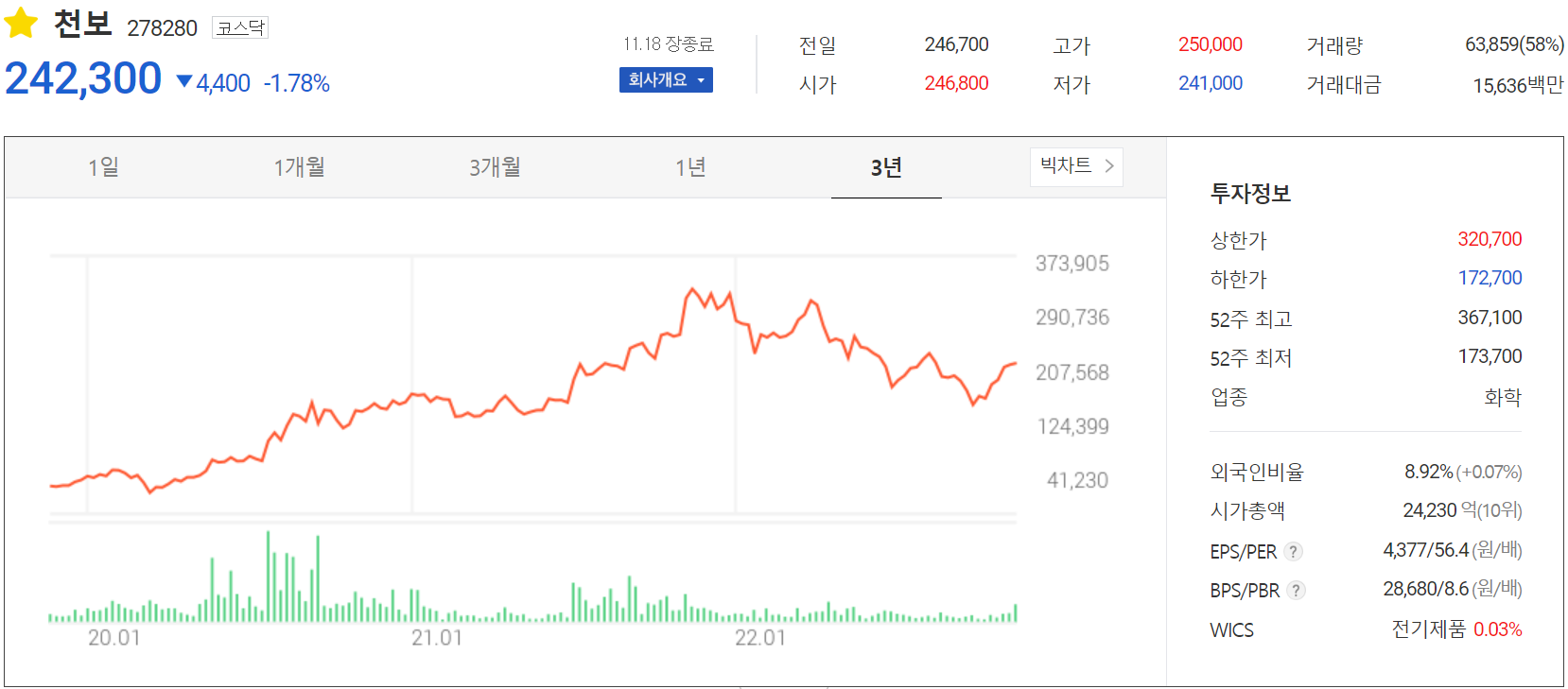
Task: Click the chart axis label 124,399
Action: pos(1072,426)
